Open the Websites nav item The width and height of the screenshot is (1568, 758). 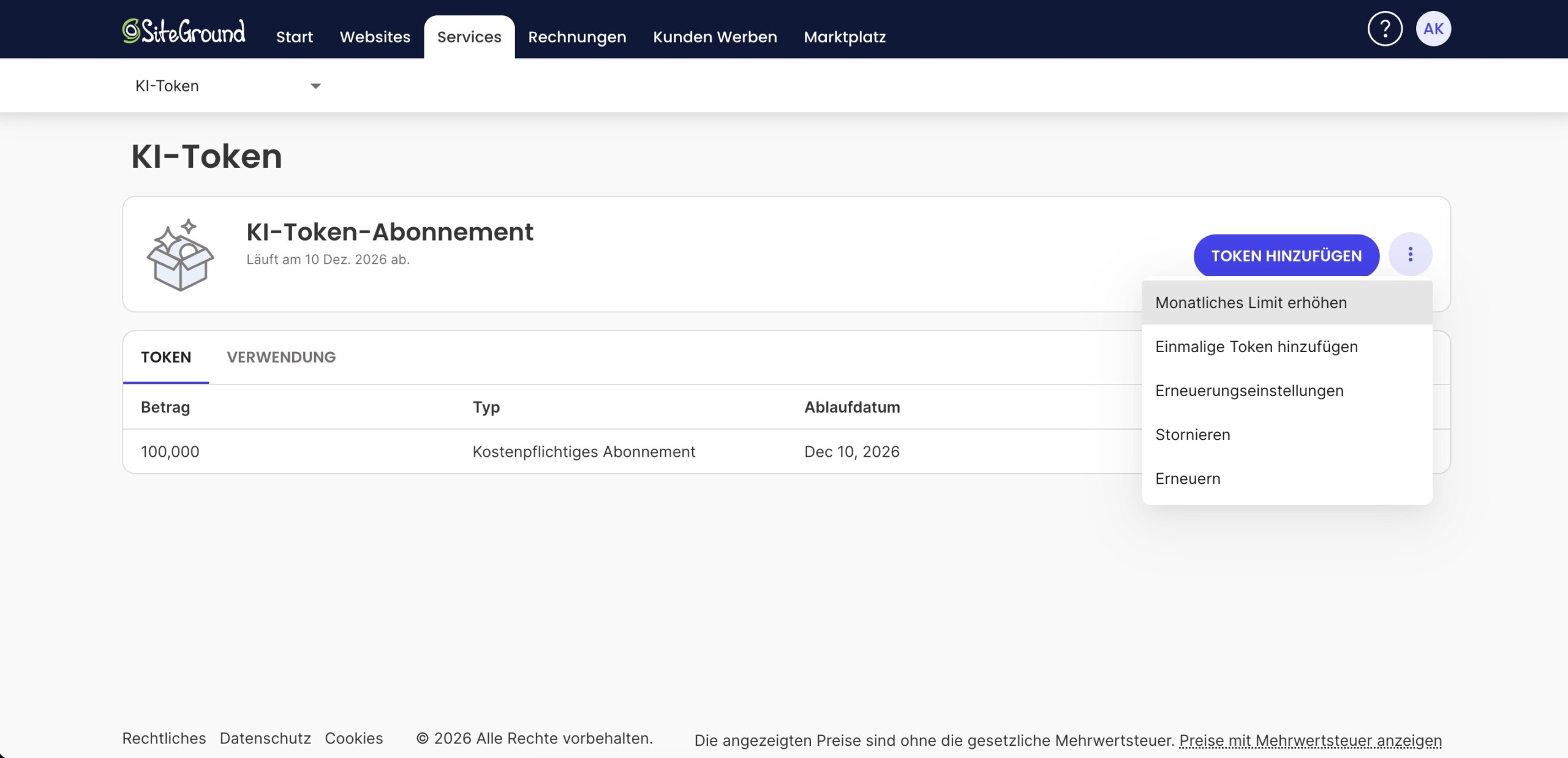coord(375,37)
